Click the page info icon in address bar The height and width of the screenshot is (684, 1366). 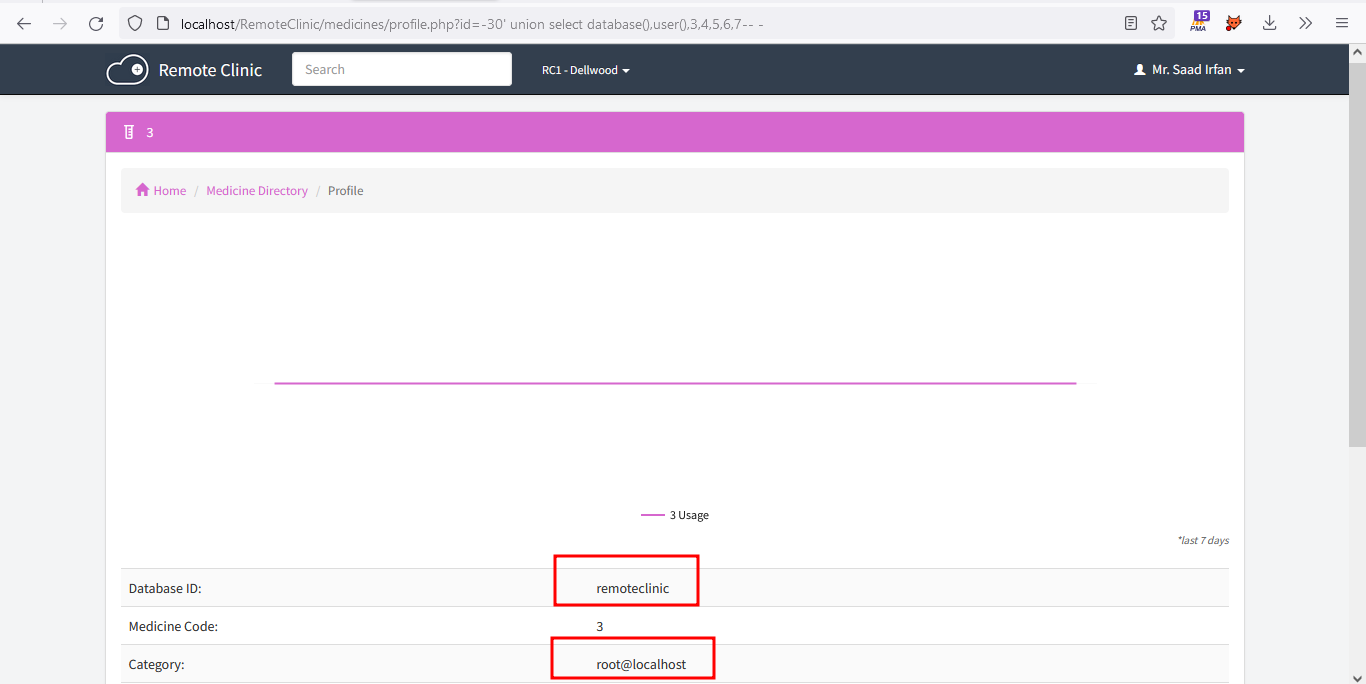pyautogui.click(x=163, y=23)
